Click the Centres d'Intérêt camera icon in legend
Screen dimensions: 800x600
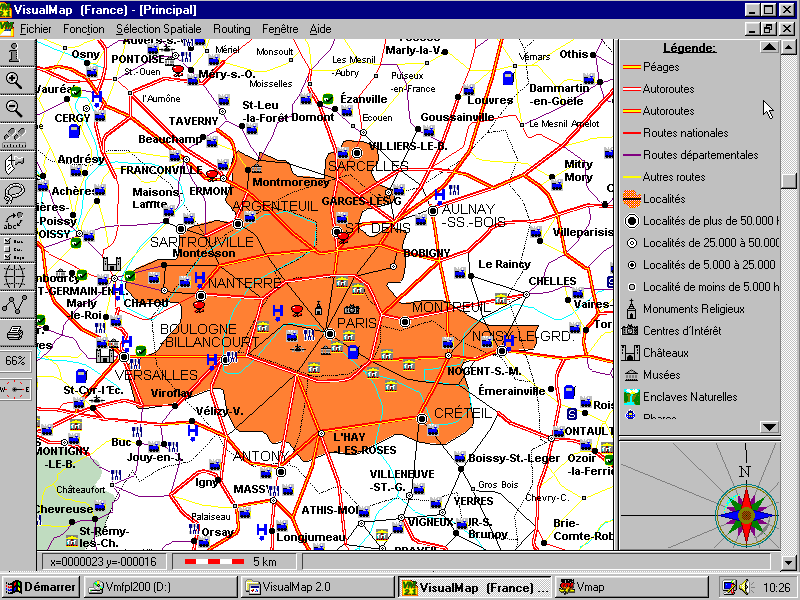pyautogui.click(x=631, y=331)
